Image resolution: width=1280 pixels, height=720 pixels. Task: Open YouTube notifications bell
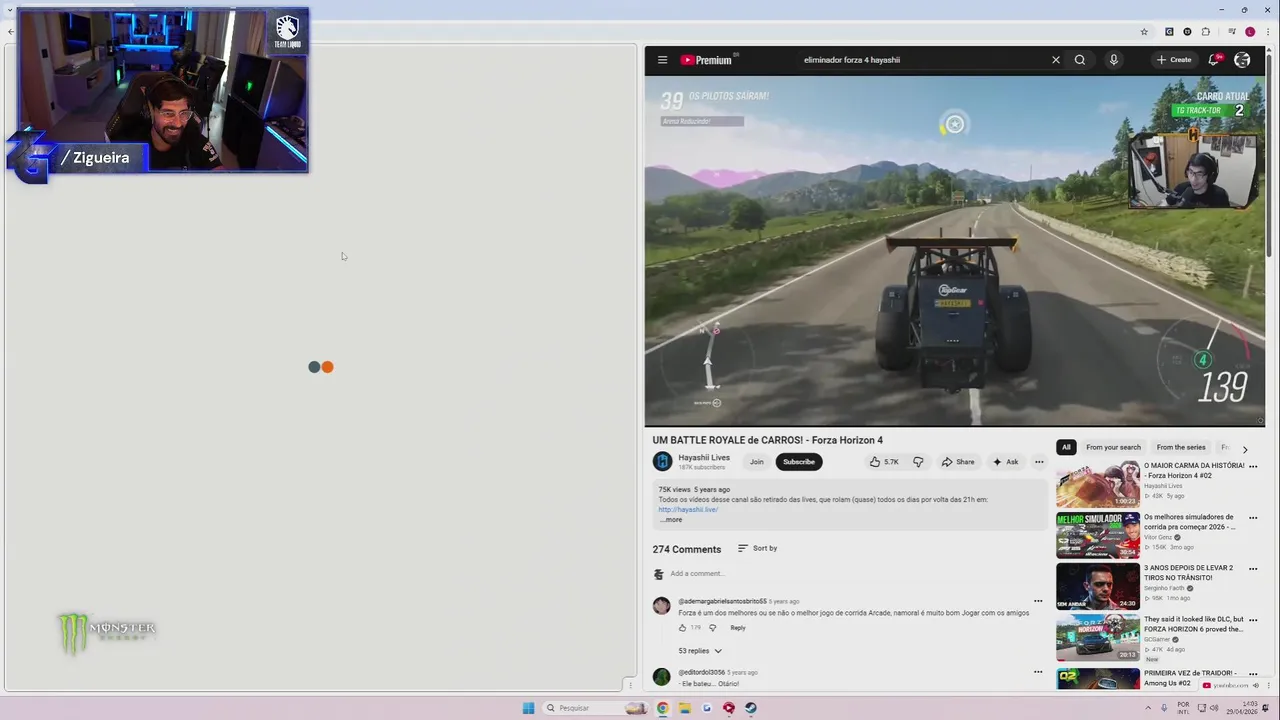[x=1214, y=60]
